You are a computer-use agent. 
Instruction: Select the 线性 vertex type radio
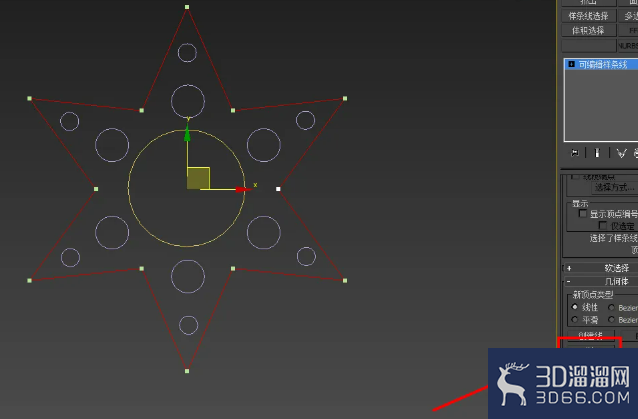(x=575, y=307)
